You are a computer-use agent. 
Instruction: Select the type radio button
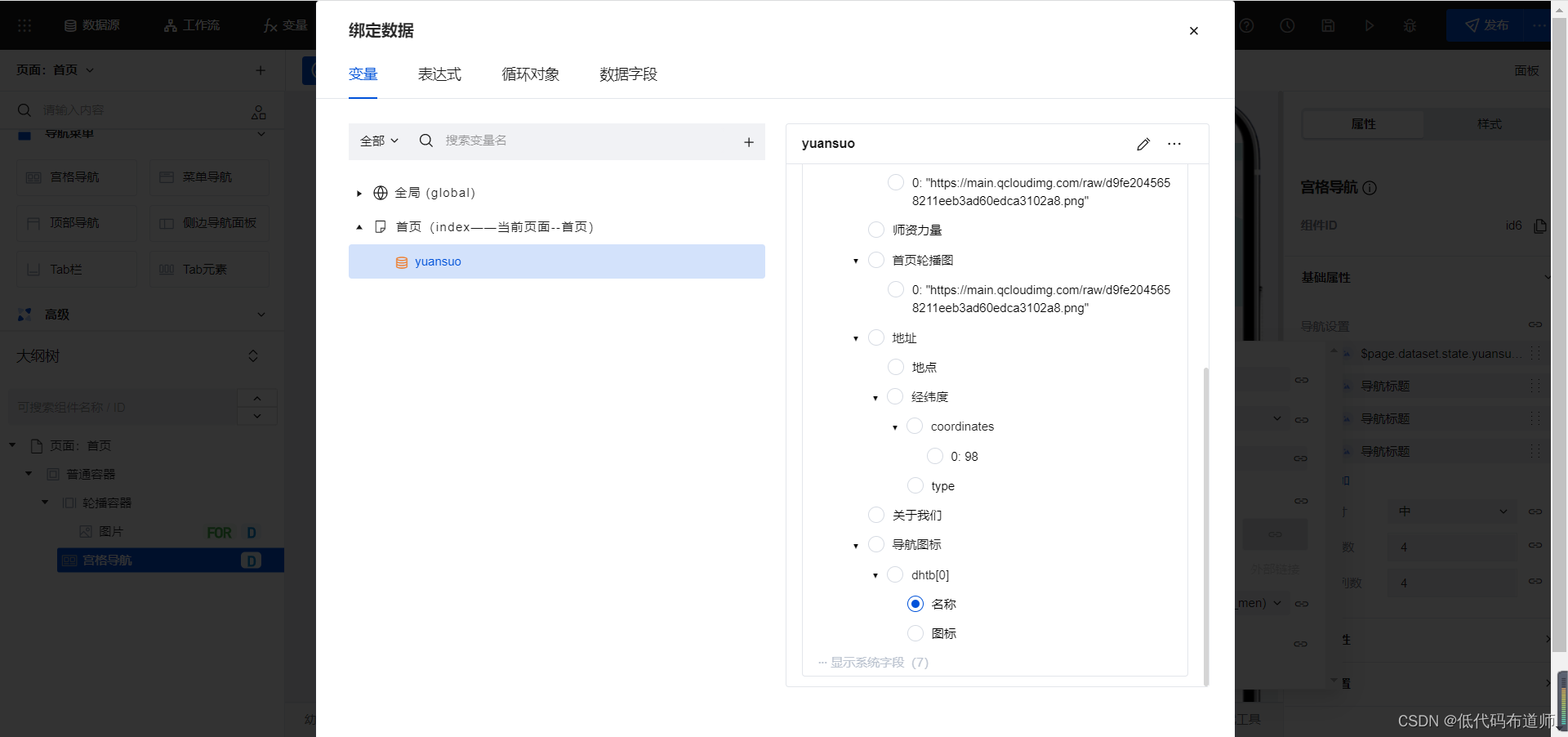point(915,485)
